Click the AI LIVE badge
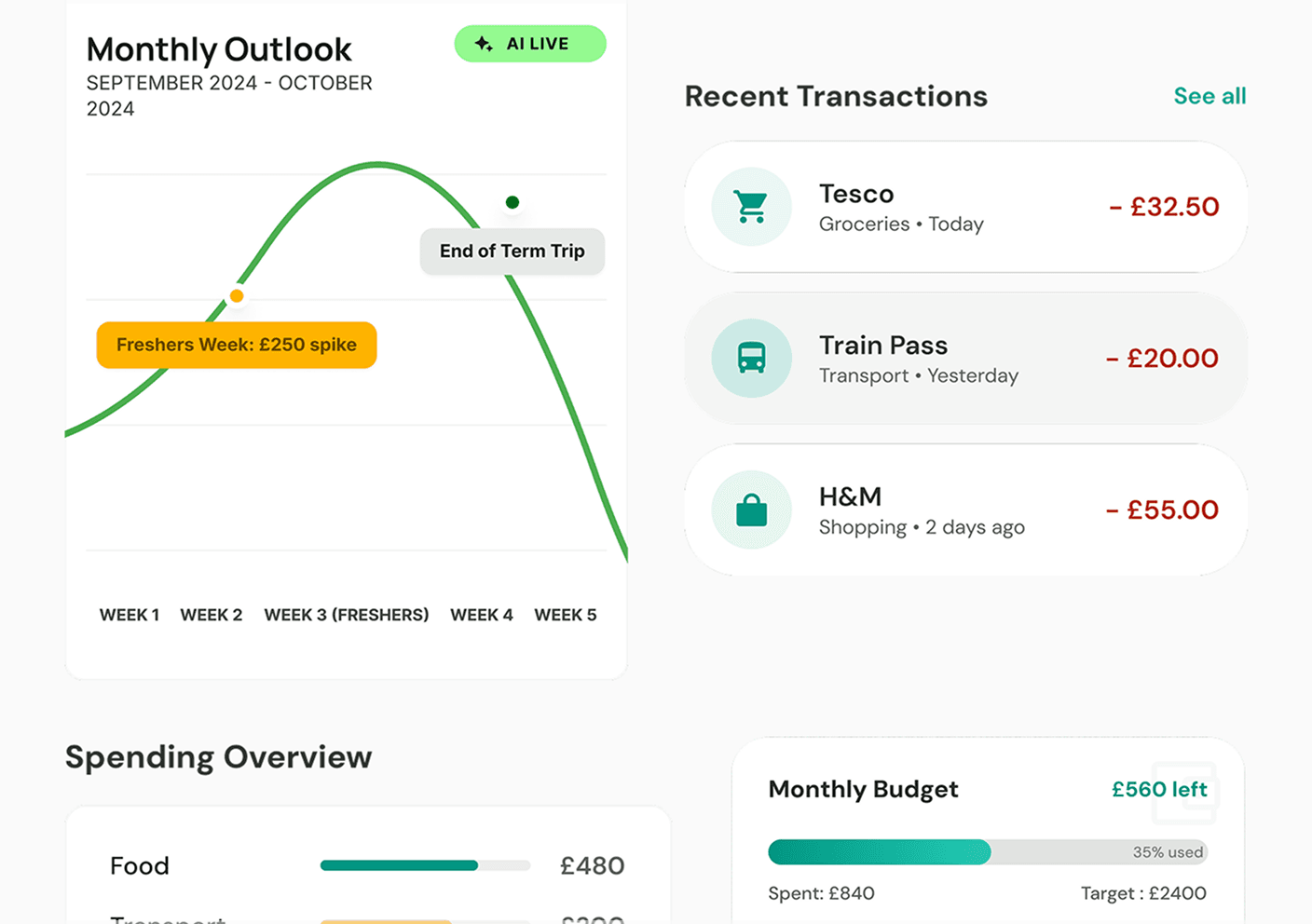The width and height of the screenshot is (1312, 924). click(530, 44)
